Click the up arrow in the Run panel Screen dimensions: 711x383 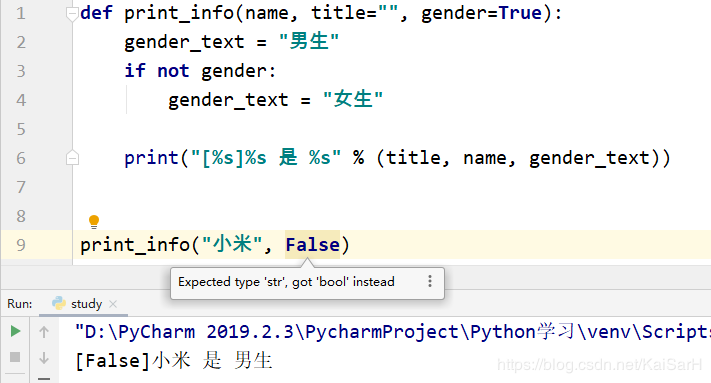pyautogui.click(x=44, y=332)
